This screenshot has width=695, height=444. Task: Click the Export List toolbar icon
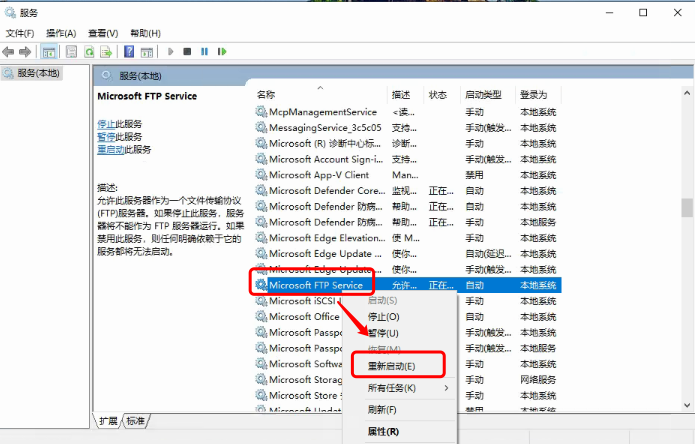(x=106, y=51)
